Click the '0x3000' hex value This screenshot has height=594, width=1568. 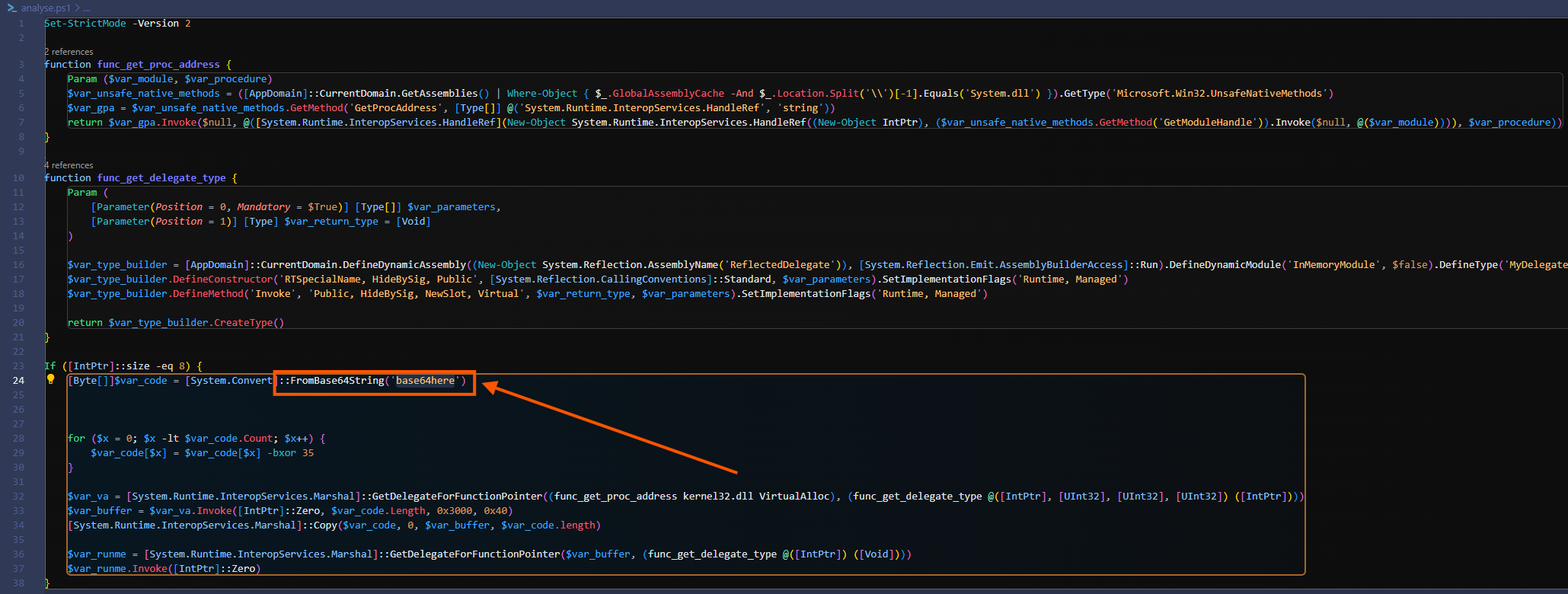coord(455,511)
